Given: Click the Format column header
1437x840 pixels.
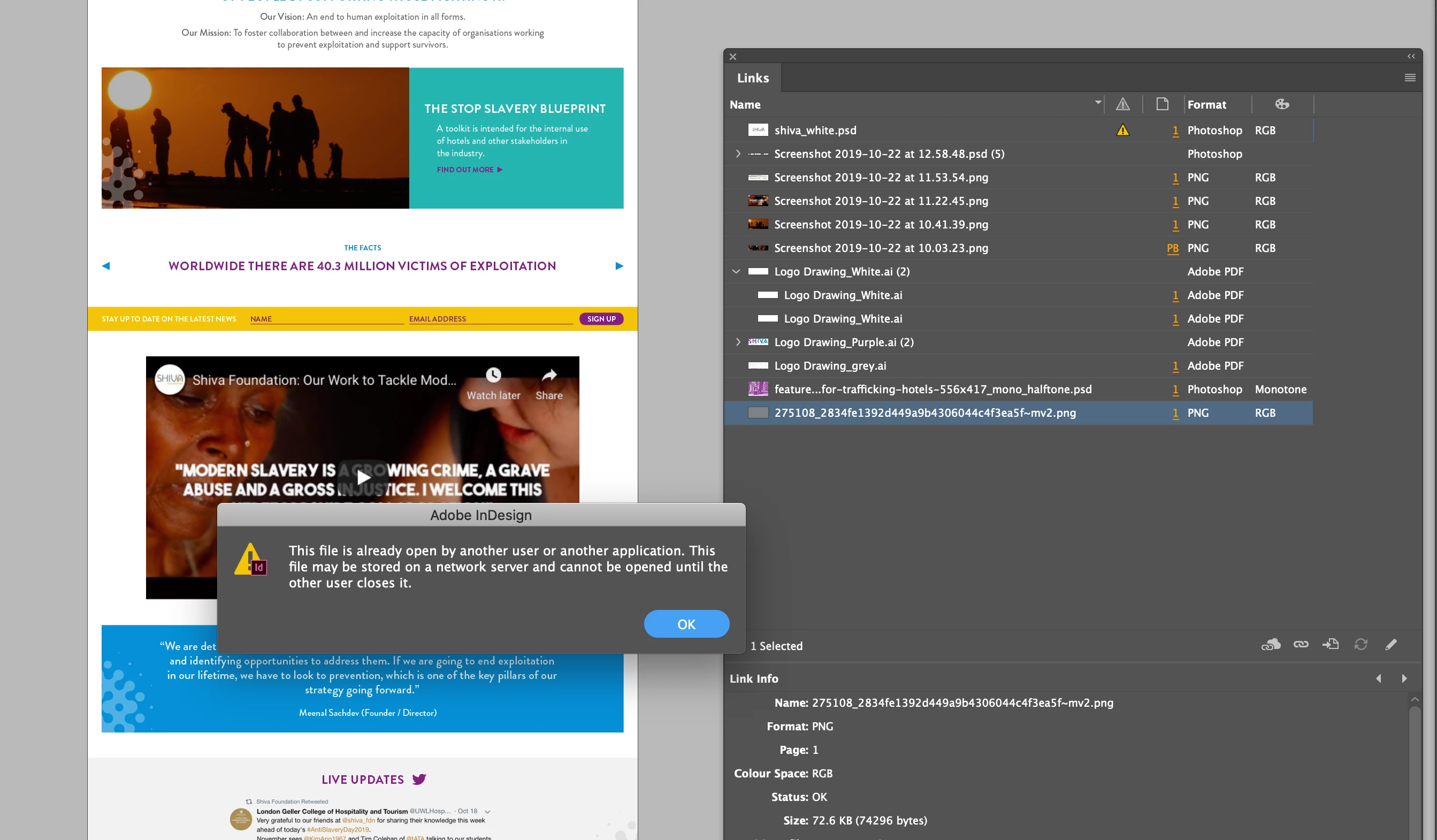Looking at the screenshot, I should coord(1206,105).
